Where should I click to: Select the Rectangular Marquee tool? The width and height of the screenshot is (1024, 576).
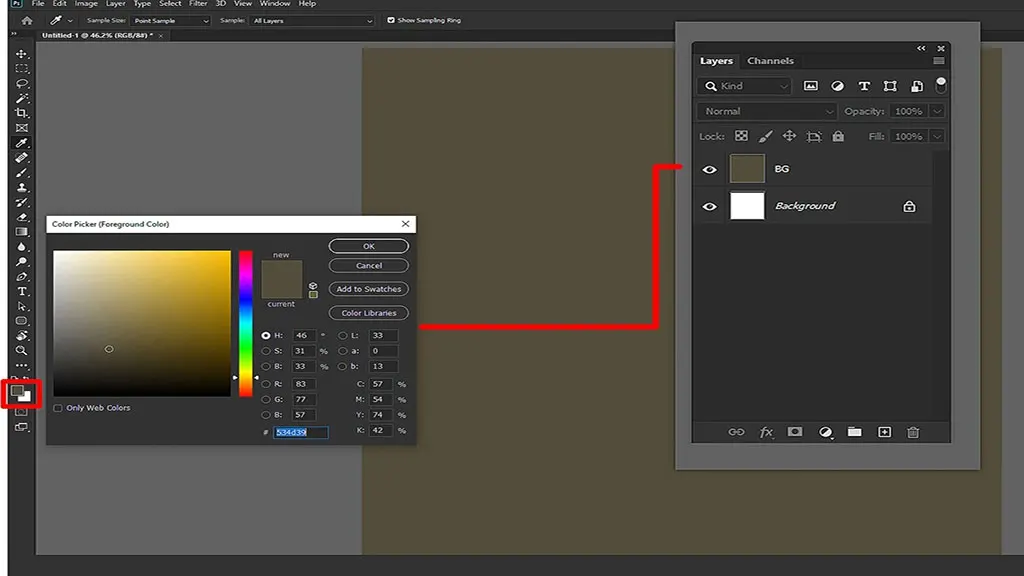pos(22,69)
